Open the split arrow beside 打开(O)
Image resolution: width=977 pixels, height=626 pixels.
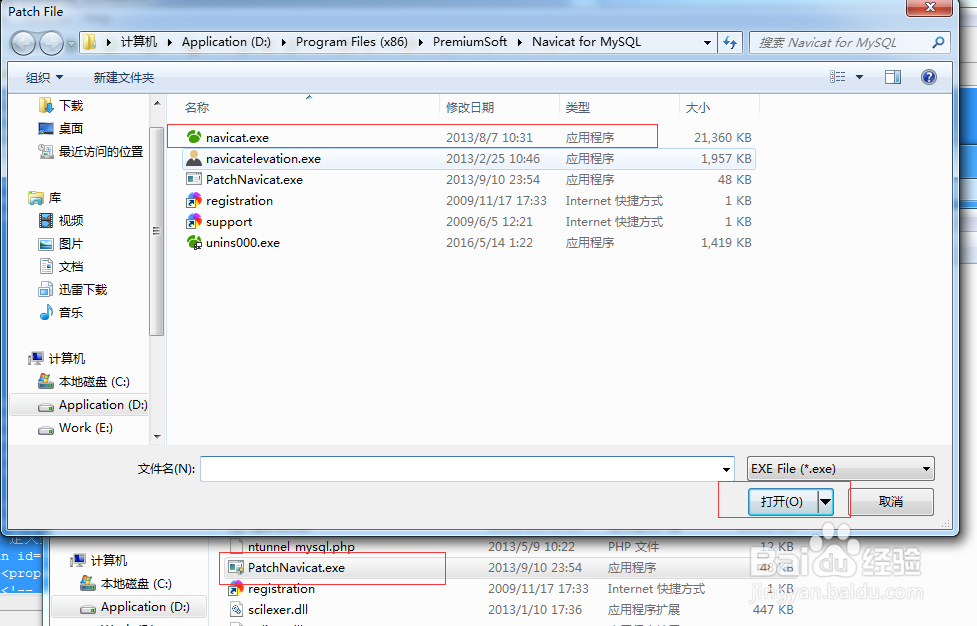[x=825, y=501]
